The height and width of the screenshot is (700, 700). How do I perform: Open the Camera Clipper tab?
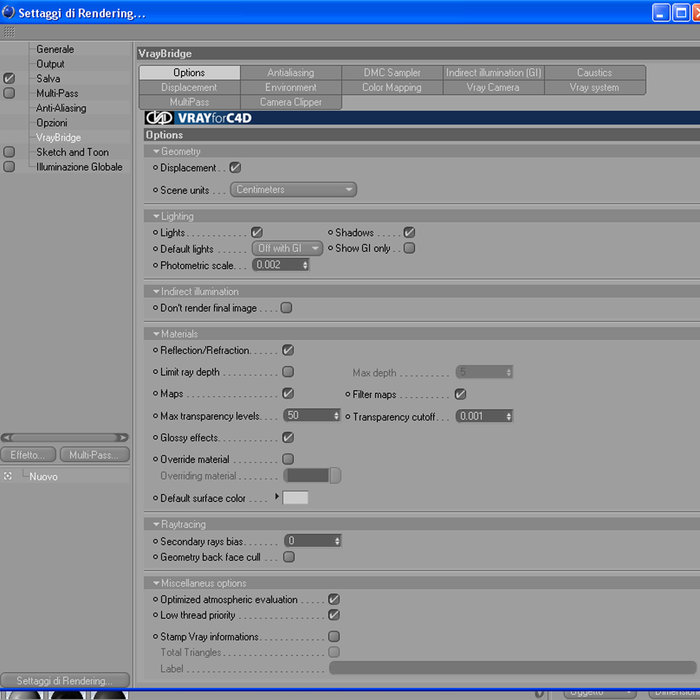(291, 102)
